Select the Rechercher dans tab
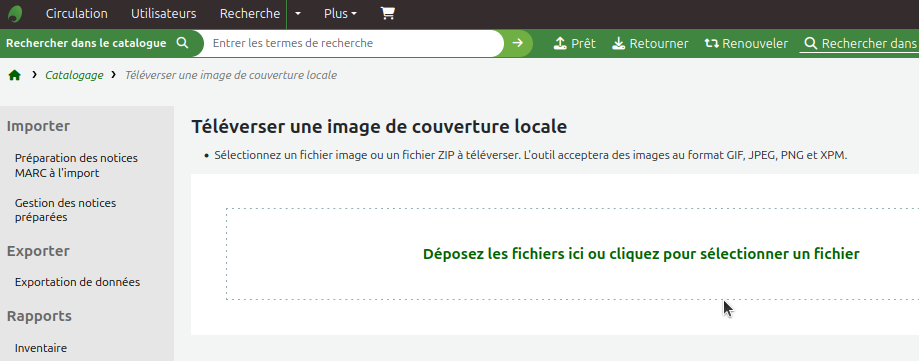This screenshot has height=361, width=919. (859, 43)
